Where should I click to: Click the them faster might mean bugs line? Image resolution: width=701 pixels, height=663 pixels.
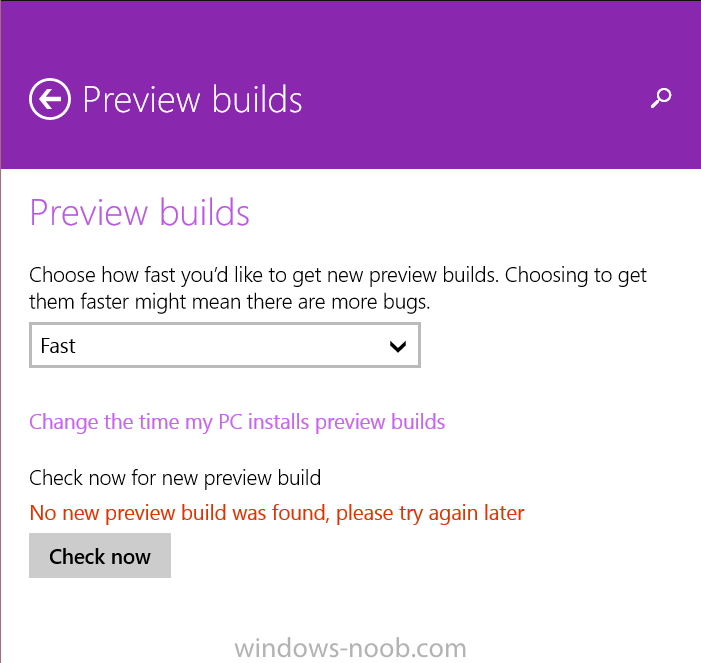(229, 302)
